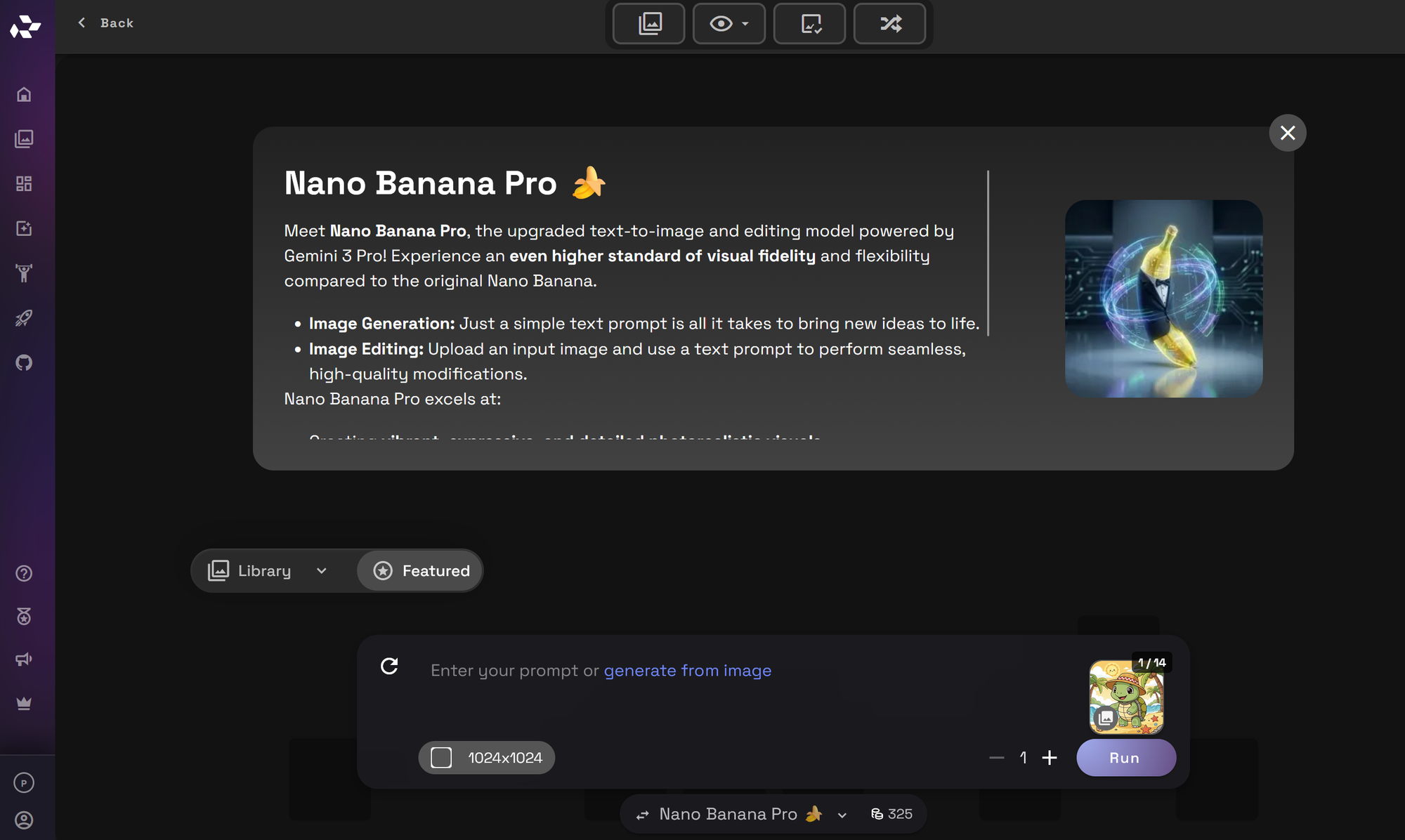
Task: Click the home icon in sidebar
Action: pos(24,94)
